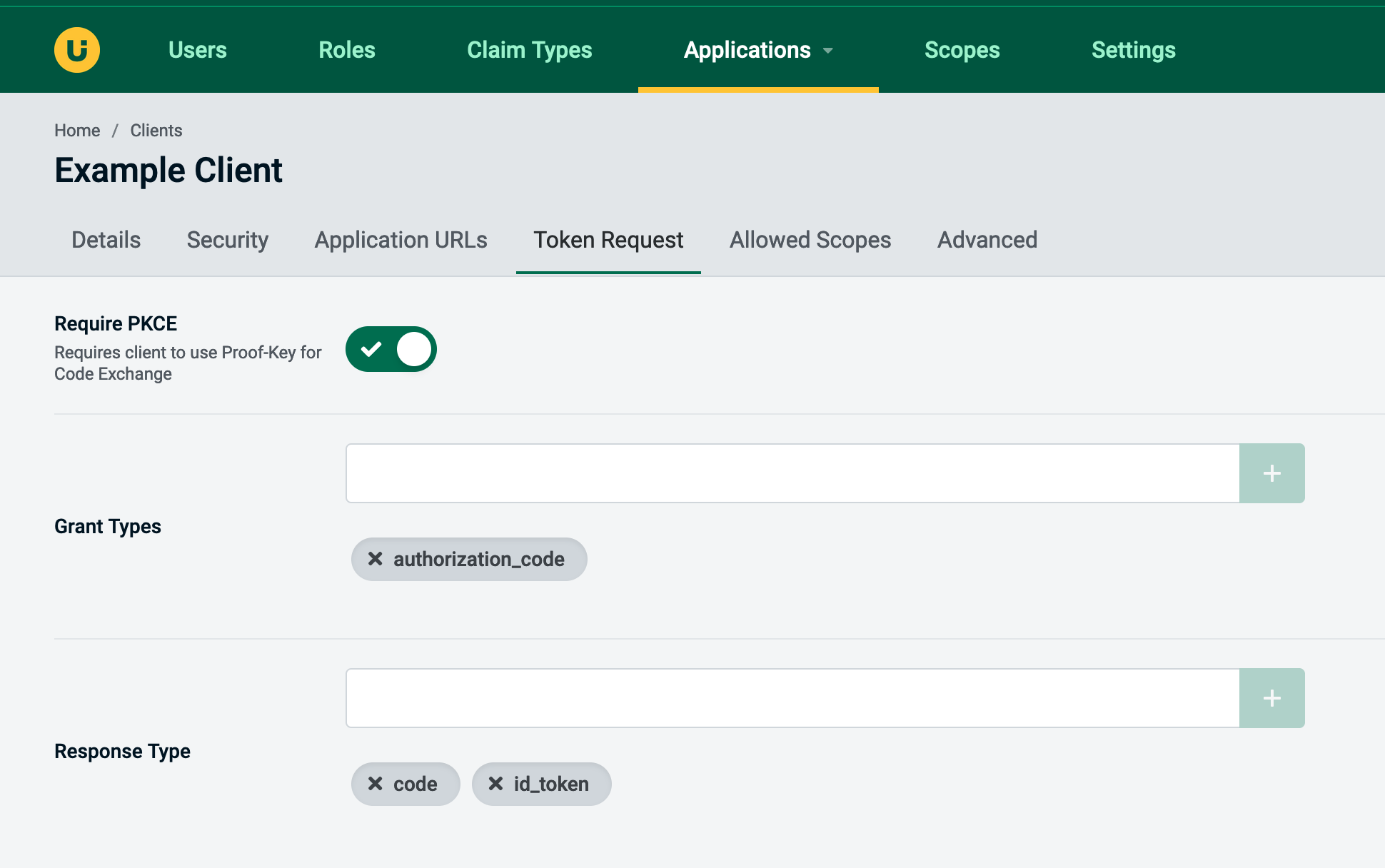Expand the Applications dropdown arrow
Screen dimensions: 1385x868
point(828,51)
